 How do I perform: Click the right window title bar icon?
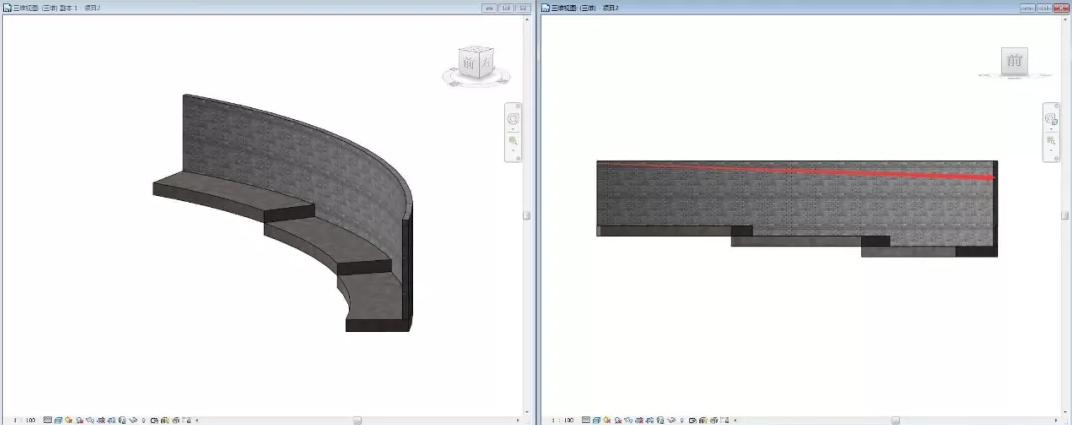546,8
